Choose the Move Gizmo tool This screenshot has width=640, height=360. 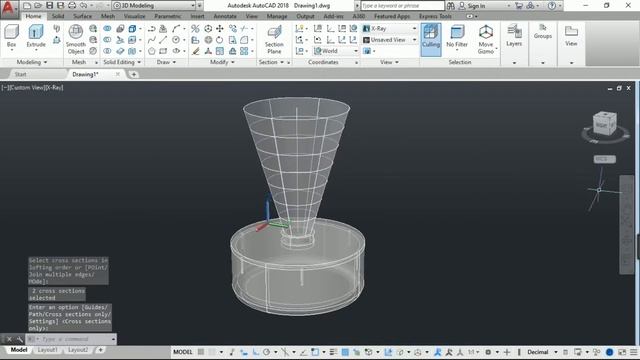coord(486,39)
